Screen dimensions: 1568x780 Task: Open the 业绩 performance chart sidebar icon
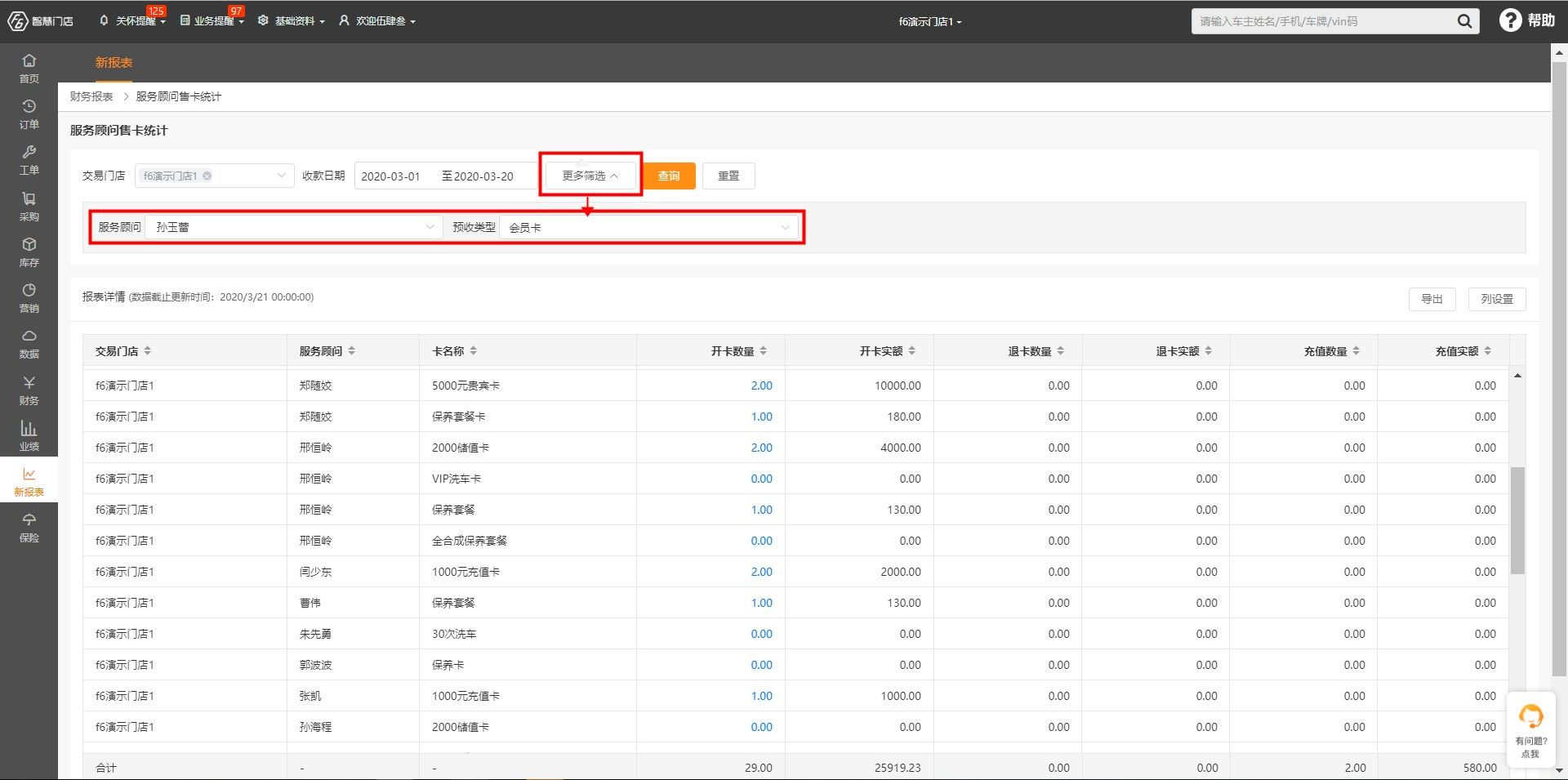tap(29, 435)
